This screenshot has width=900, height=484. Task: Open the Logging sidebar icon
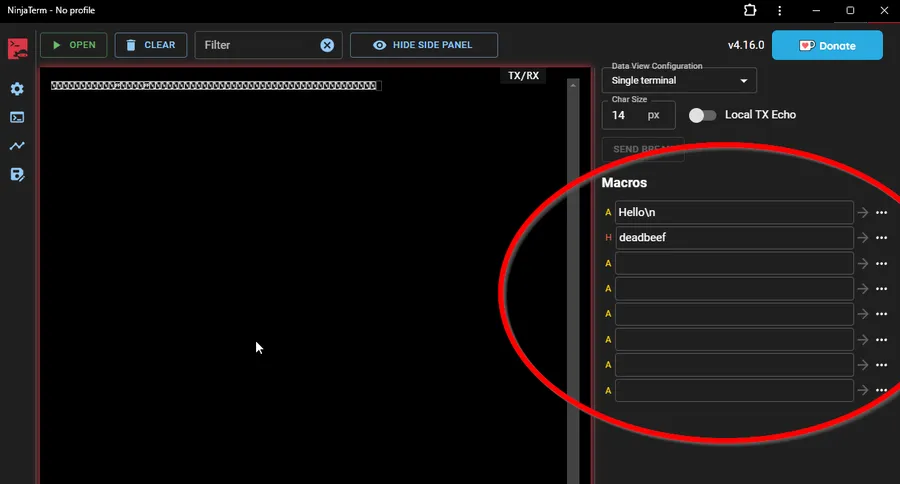[x=17, y=175]
